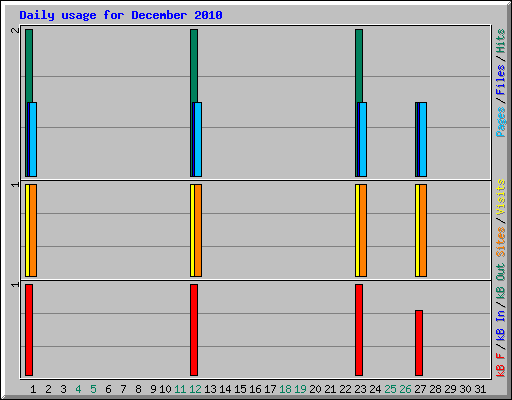Click green day label '18' on the x-axis
This screenshot has width=512, height=400.
[x=285, y=389]
